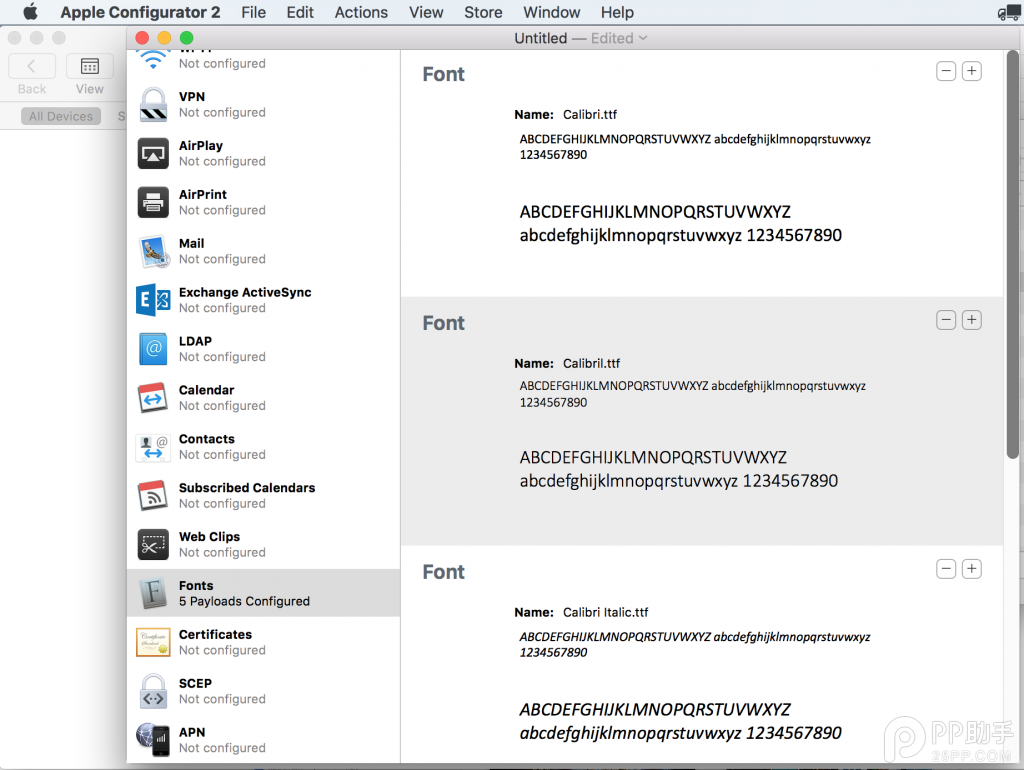1024x770 pixels.
Task: Click the Web Clips scissors icon
Action: coord(153,544)
